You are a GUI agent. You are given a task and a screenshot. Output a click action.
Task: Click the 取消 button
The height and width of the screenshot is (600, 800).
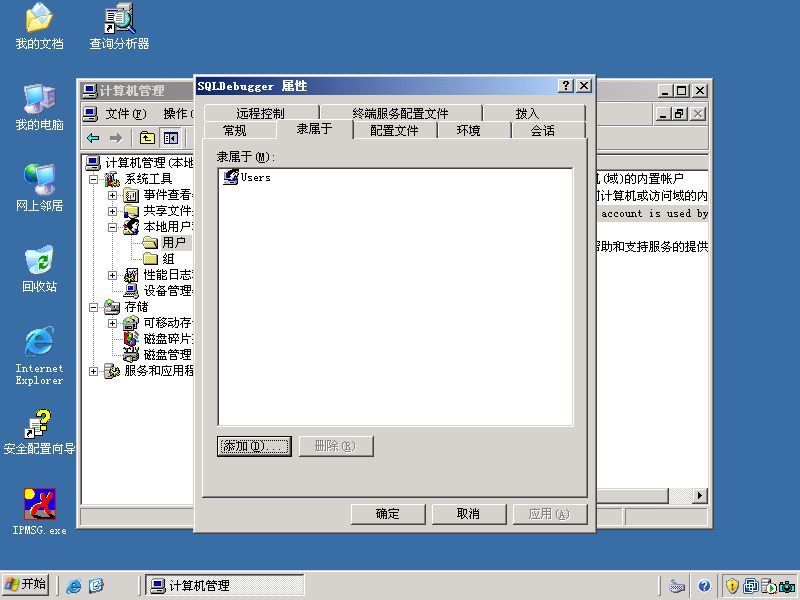[469, 514]
